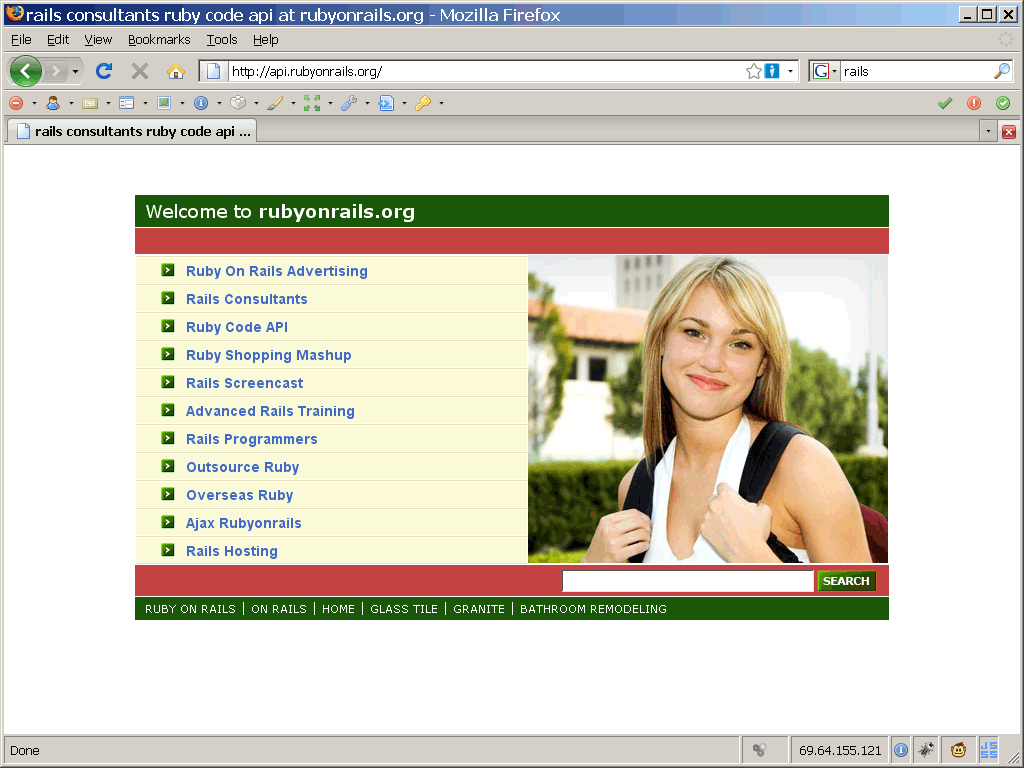The image size is (1024, 768).
Task: Click the Google search box containing rails
Action: 916,71
